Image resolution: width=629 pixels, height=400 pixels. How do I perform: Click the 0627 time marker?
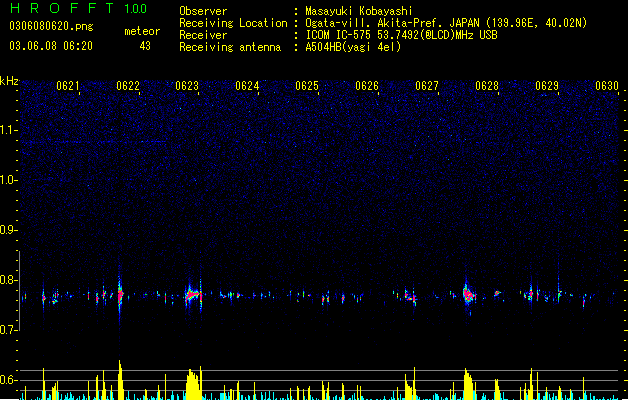427,86
